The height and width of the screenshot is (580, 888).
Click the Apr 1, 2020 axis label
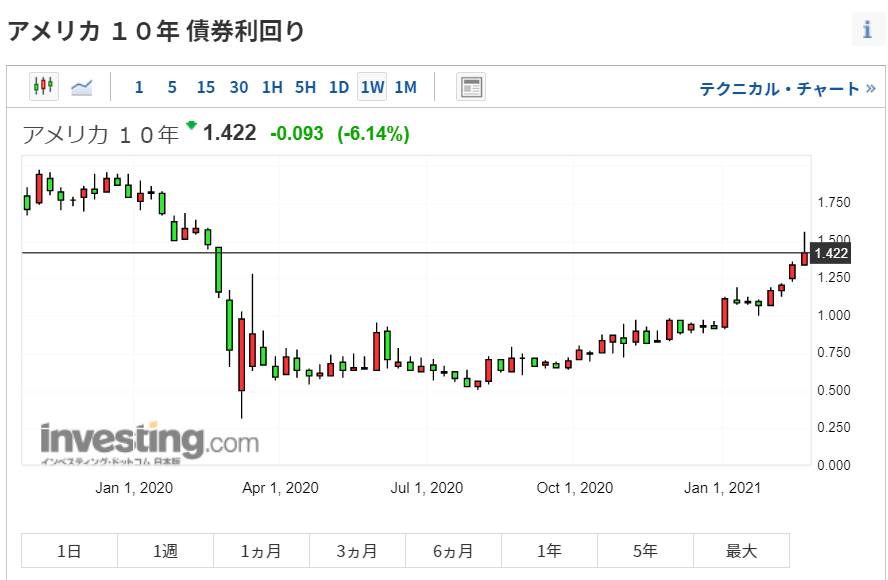tap(280, 488)
